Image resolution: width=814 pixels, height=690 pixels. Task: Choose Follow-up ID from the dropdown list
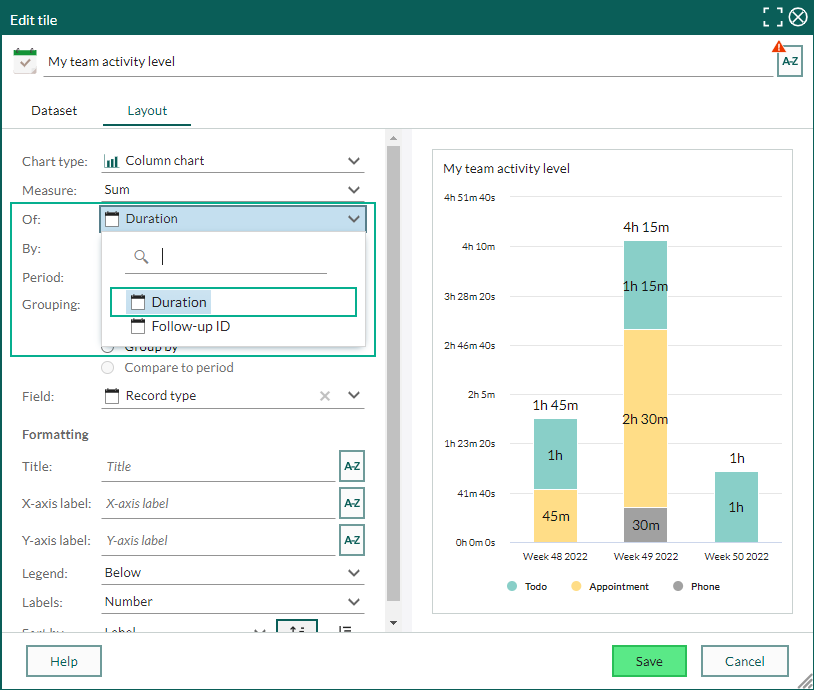point(191,327)
